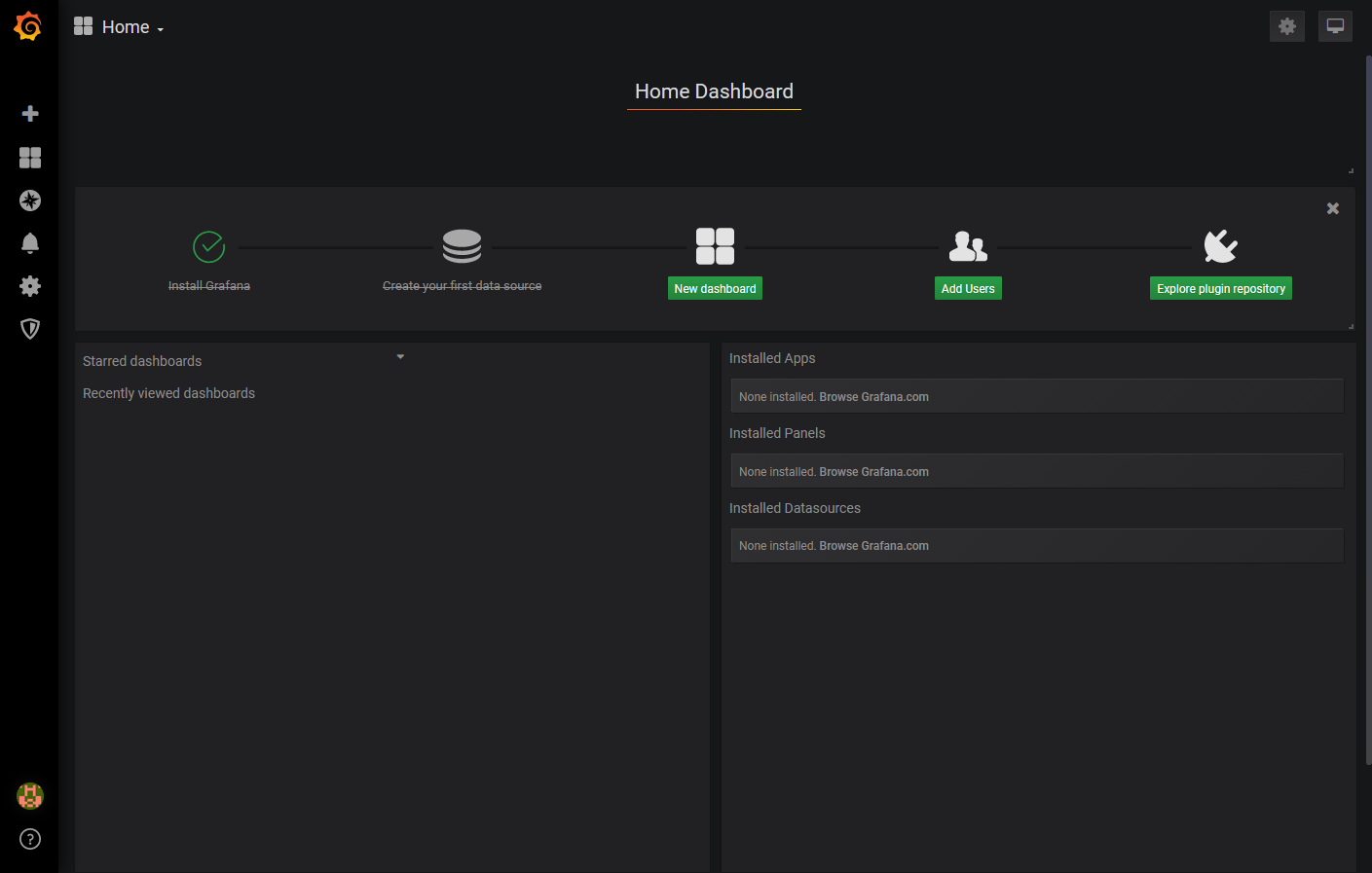Open Explore via the compass icon
This screenshot has width=1372, height=873.
[x=30, y=200]
